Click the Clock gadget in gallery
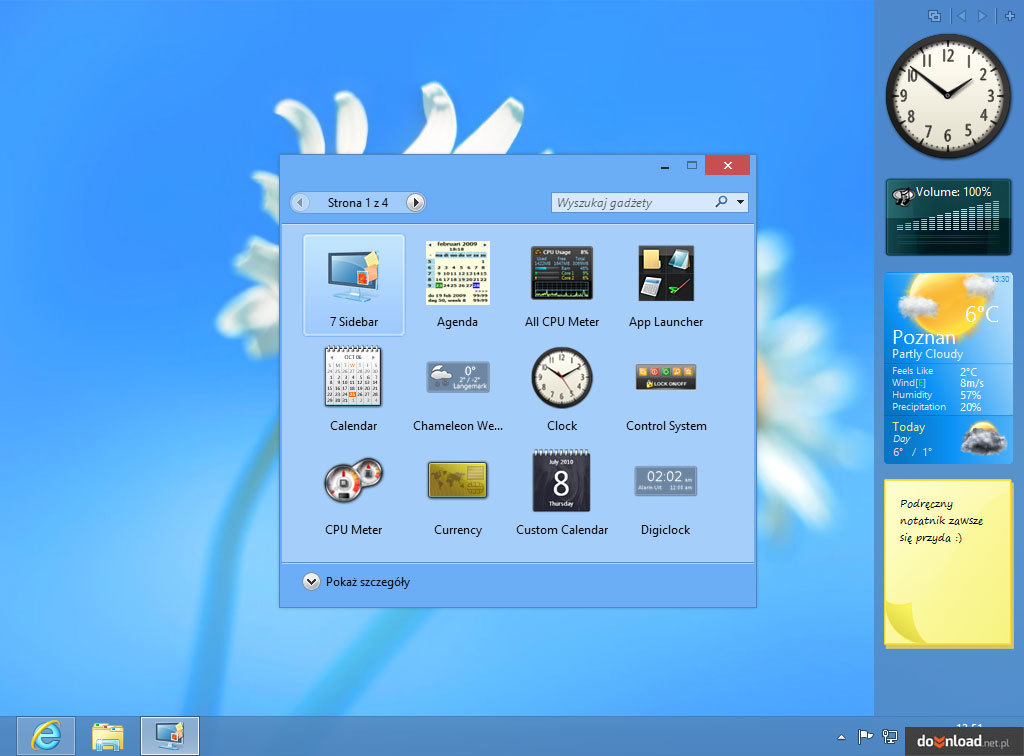Image resolution: width=1024 pixels, height=756 pixels. (561, 377)
